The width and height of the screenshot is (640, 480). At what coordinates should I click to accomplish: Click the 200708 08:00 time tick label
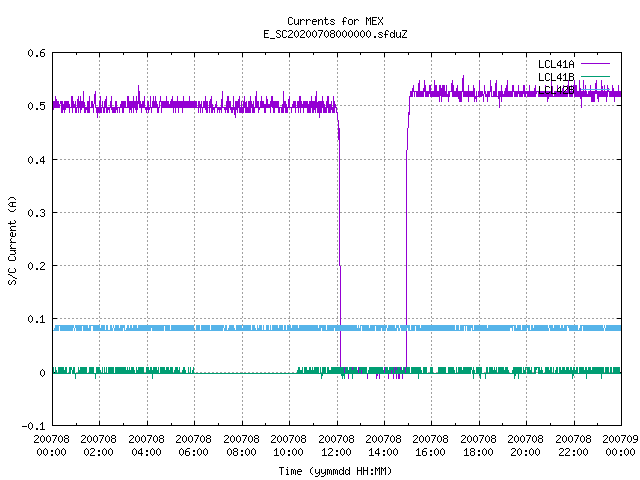pos(241,446)
